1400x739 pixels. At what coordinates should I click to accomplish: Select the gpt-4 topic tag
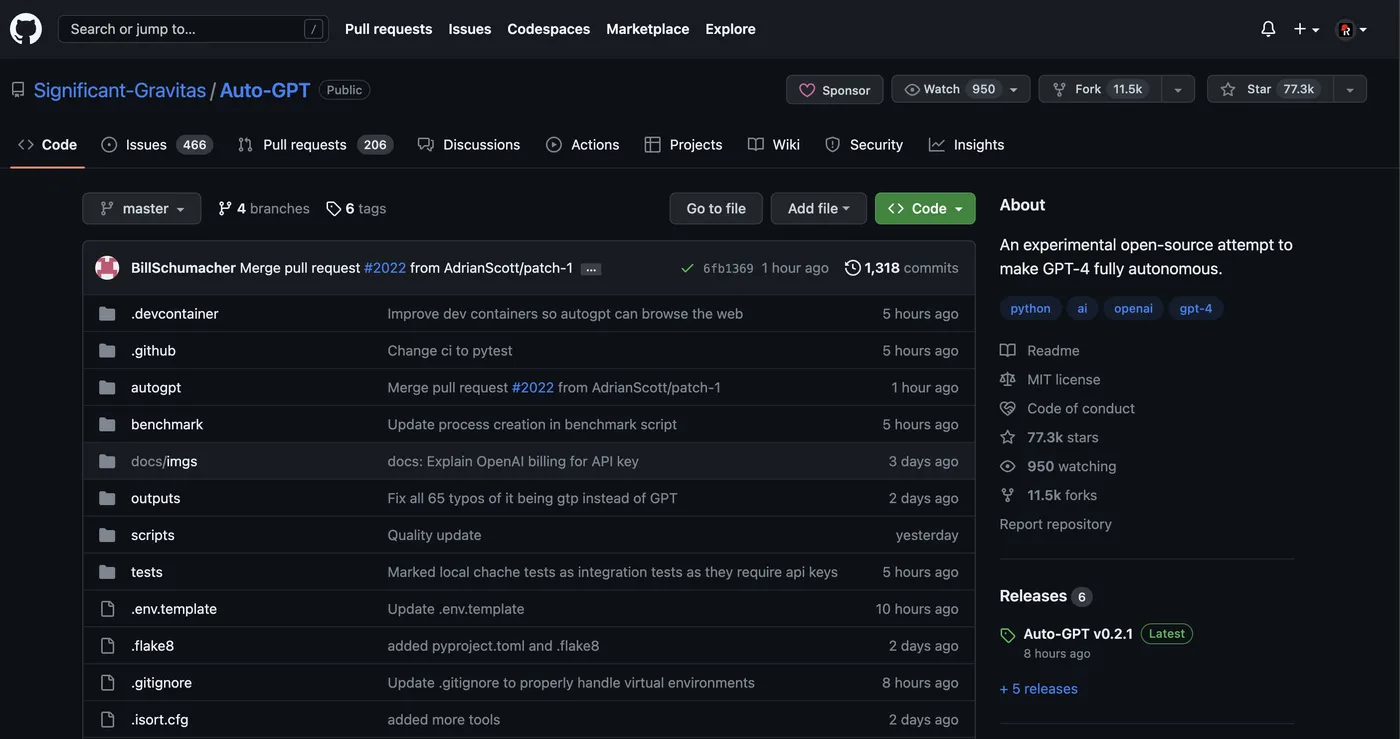click(1196, 308)
